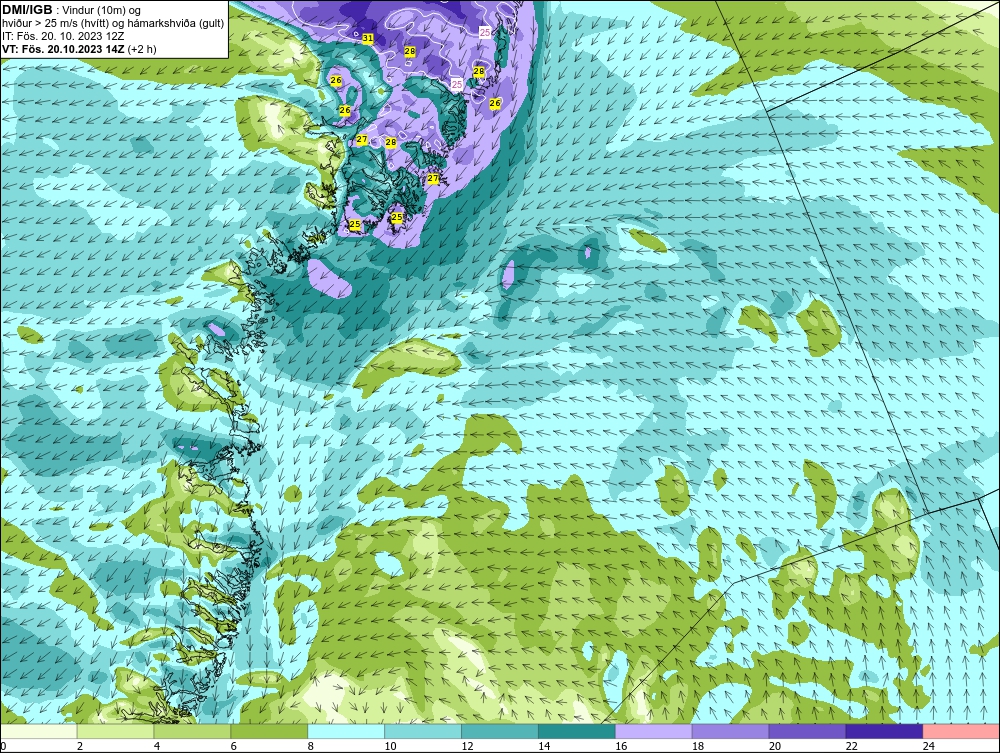Click the legend scale value 0
The height and width of the screenshot is (753, 1000).
(3, 746)
